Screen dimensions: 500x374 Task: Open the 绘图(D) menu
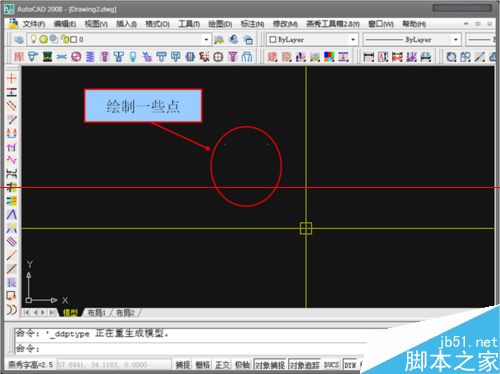pos(220,24)
